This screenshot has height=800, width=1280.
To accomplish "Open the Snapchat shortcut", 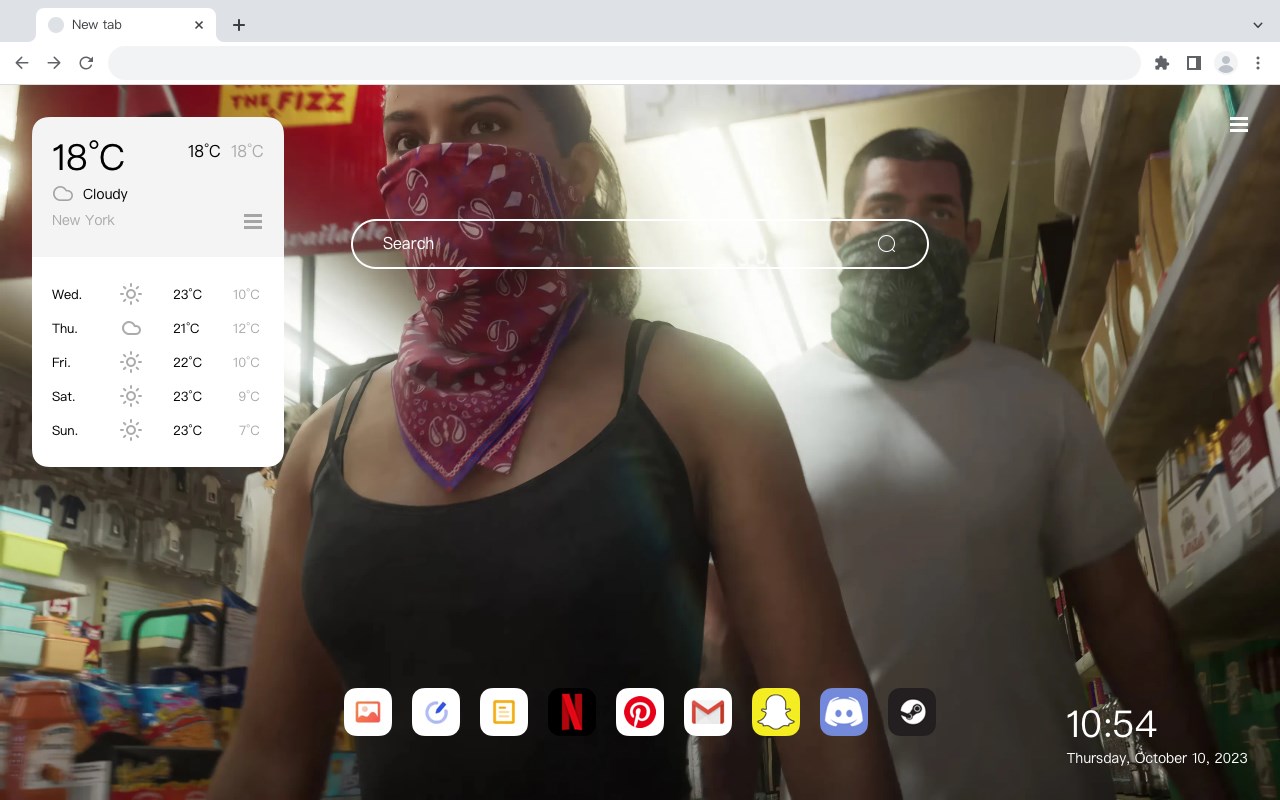I will [x=776, y=712].
